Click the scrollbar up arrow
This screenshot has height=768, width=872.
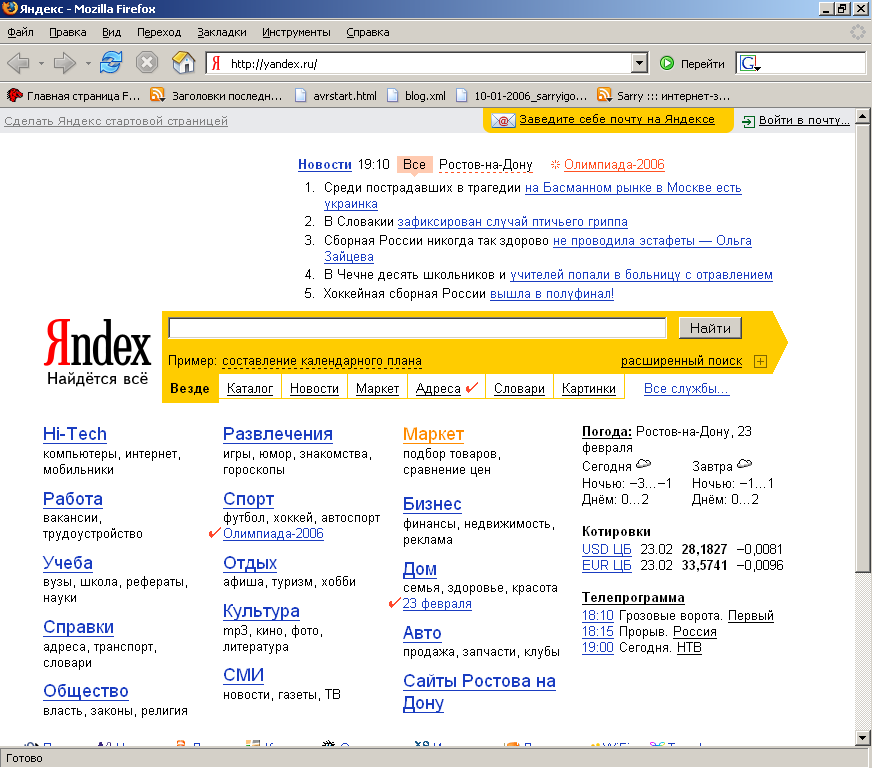tap(863, 116)
